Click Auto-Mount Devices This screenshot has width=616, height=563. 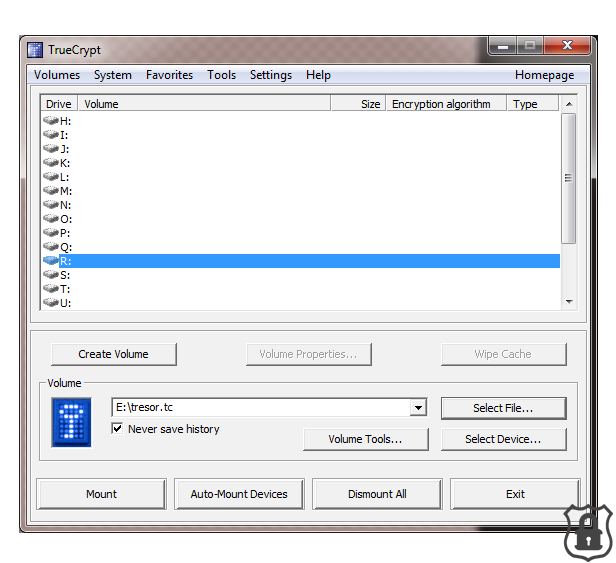click(x=239, y=494)
